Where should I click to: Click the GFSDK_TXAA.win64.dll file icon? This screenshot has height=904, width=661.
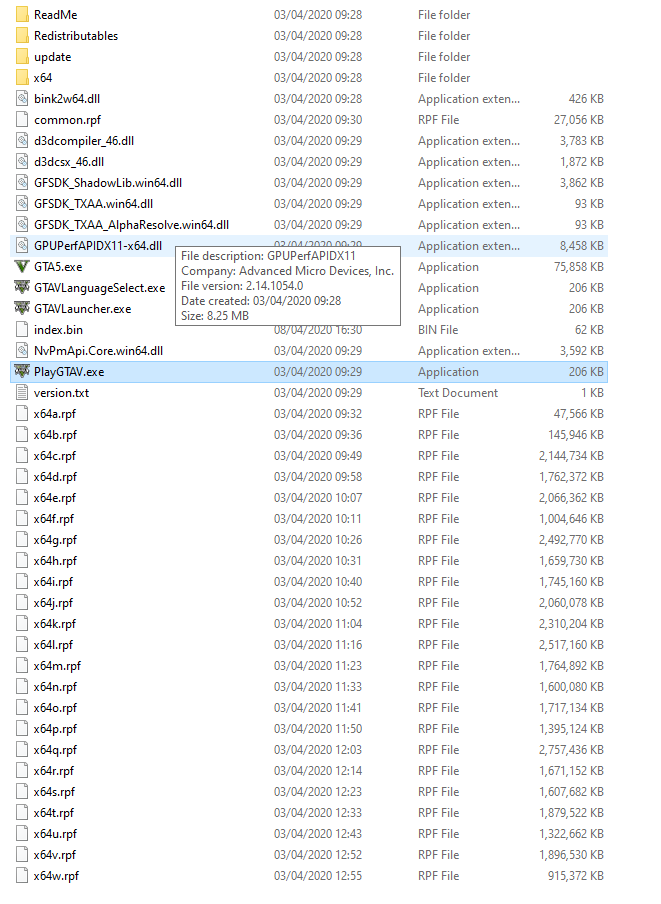[x=22, y=204]
